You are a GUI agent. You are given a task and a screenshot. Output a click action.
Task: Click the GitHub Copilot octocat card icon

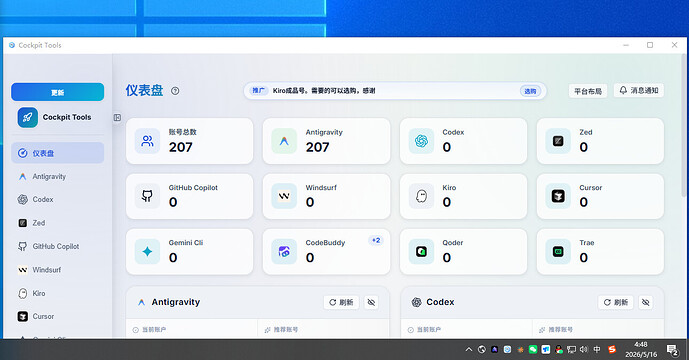tap(147, 196)
